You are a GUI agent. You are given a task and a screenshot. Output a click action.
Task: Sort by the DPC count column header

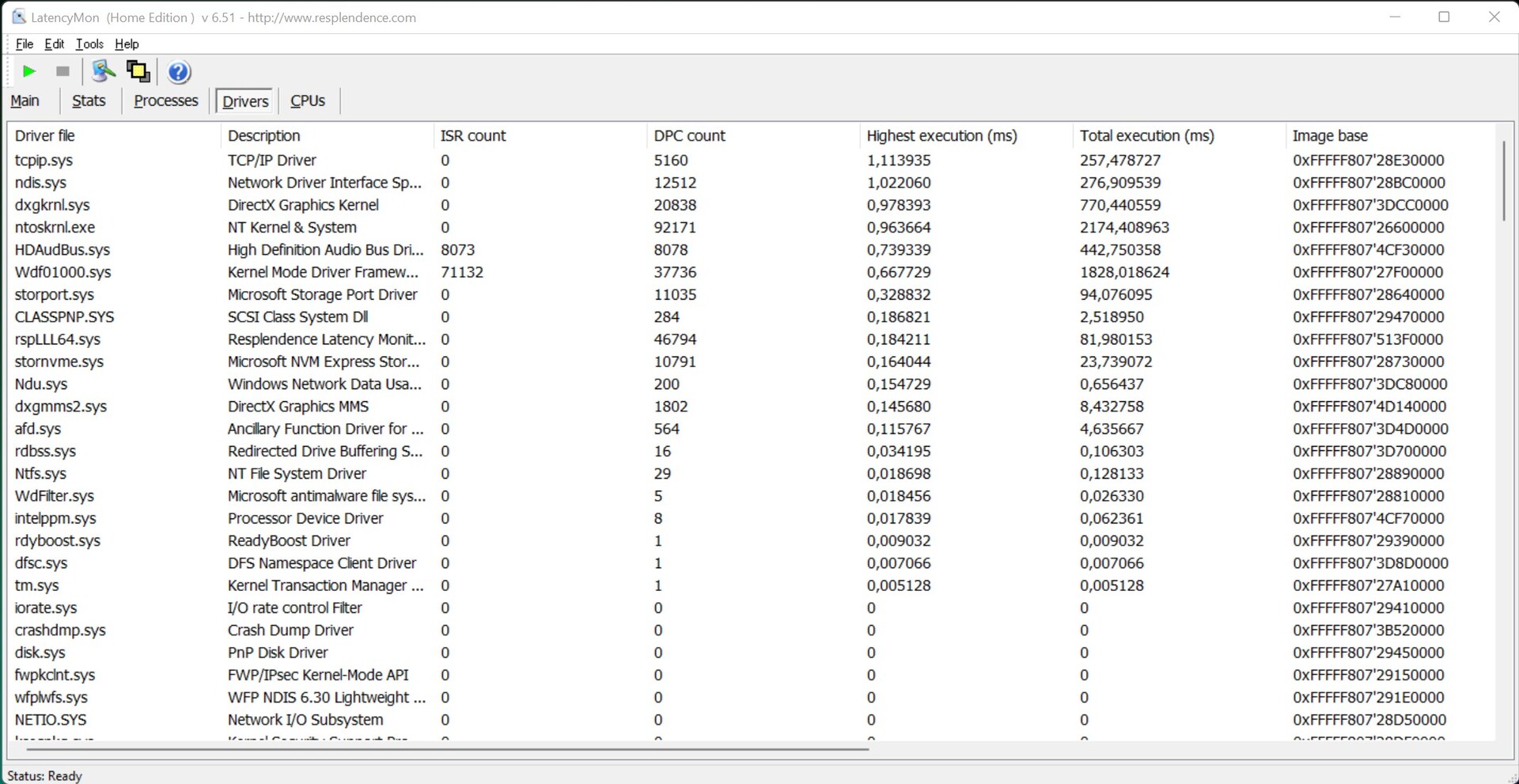[688, 136]
